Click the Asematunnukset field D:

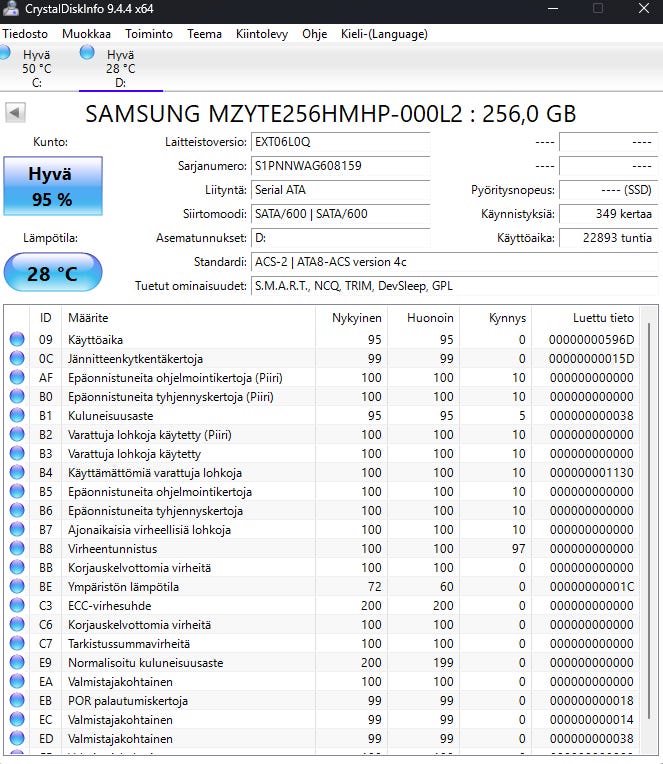341,238
